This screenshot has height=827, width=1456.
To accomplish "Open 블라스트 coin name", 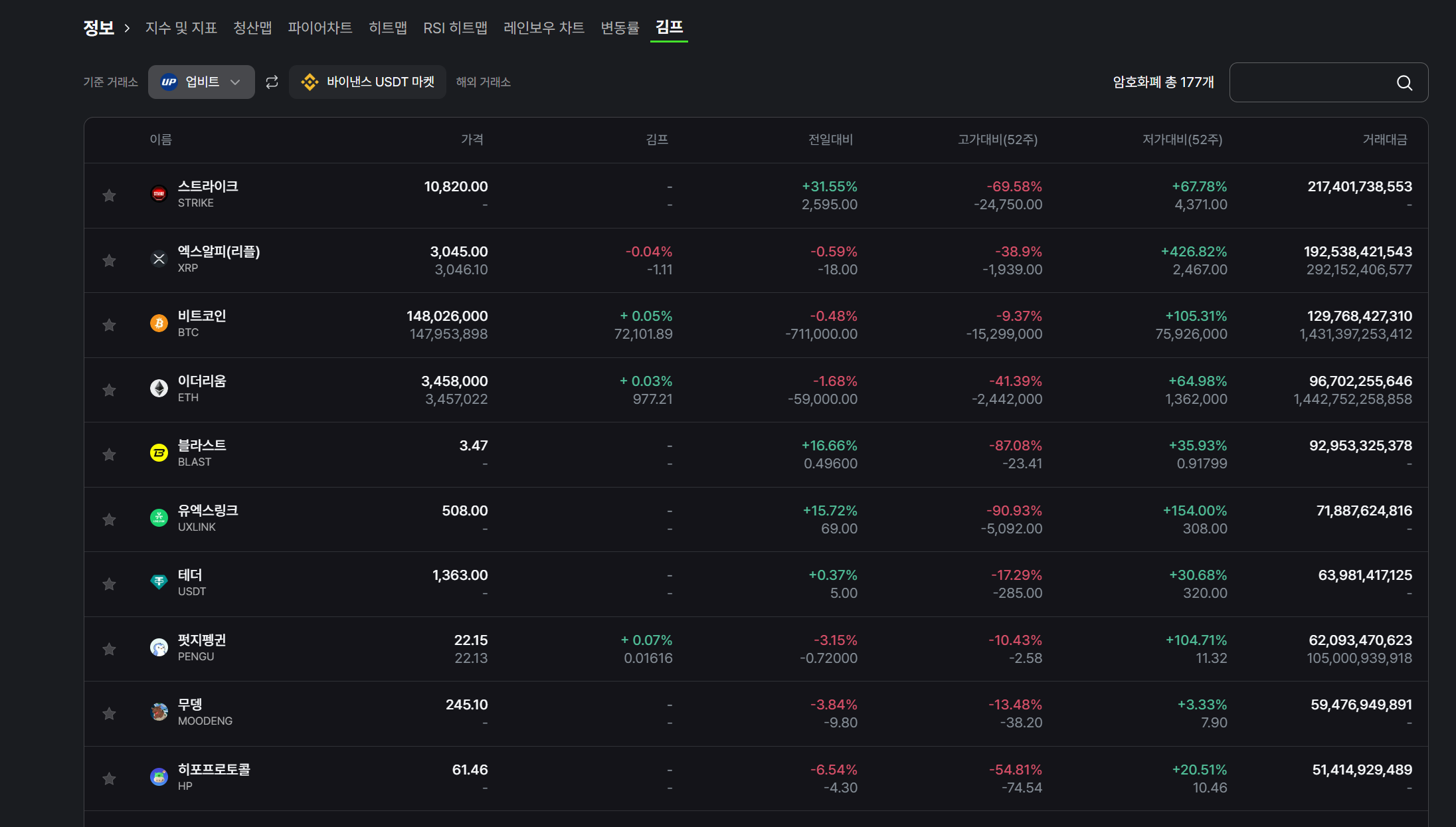I will tap(202, 446).
